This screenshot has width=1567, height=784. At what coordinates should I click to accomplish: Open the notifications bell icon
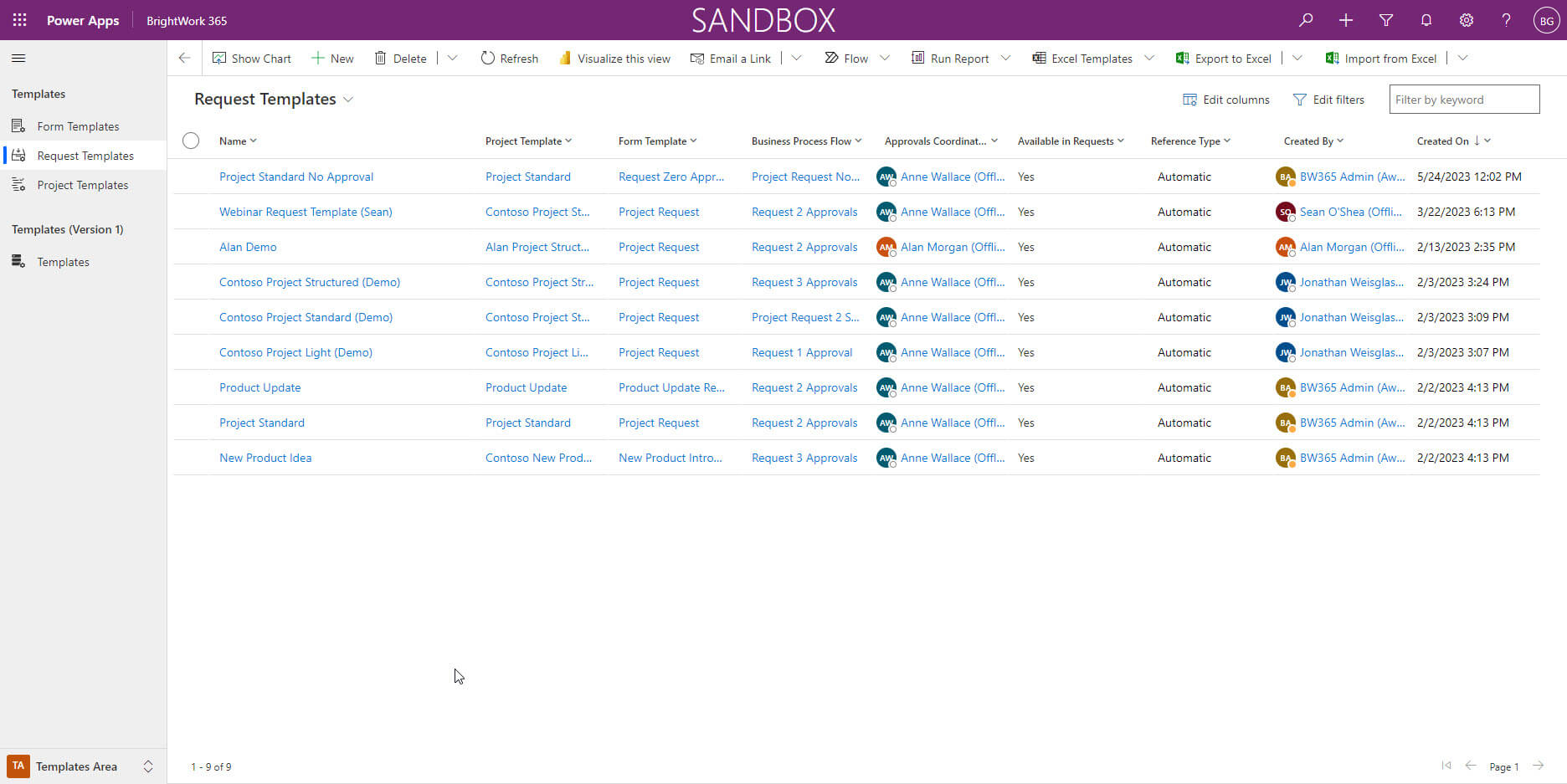coord(1426,20)
